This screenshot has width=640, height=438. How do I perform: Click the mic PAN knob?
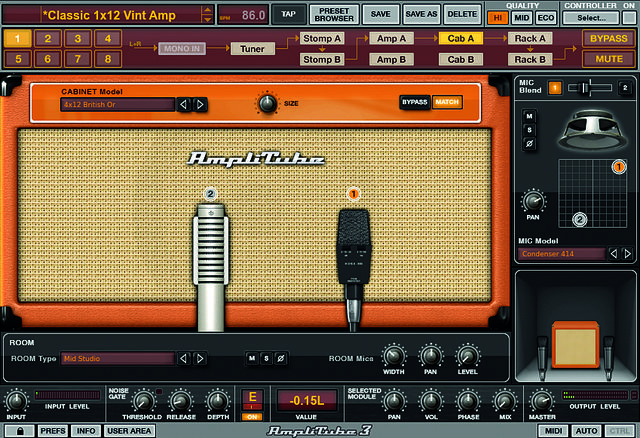click(533, 201)
